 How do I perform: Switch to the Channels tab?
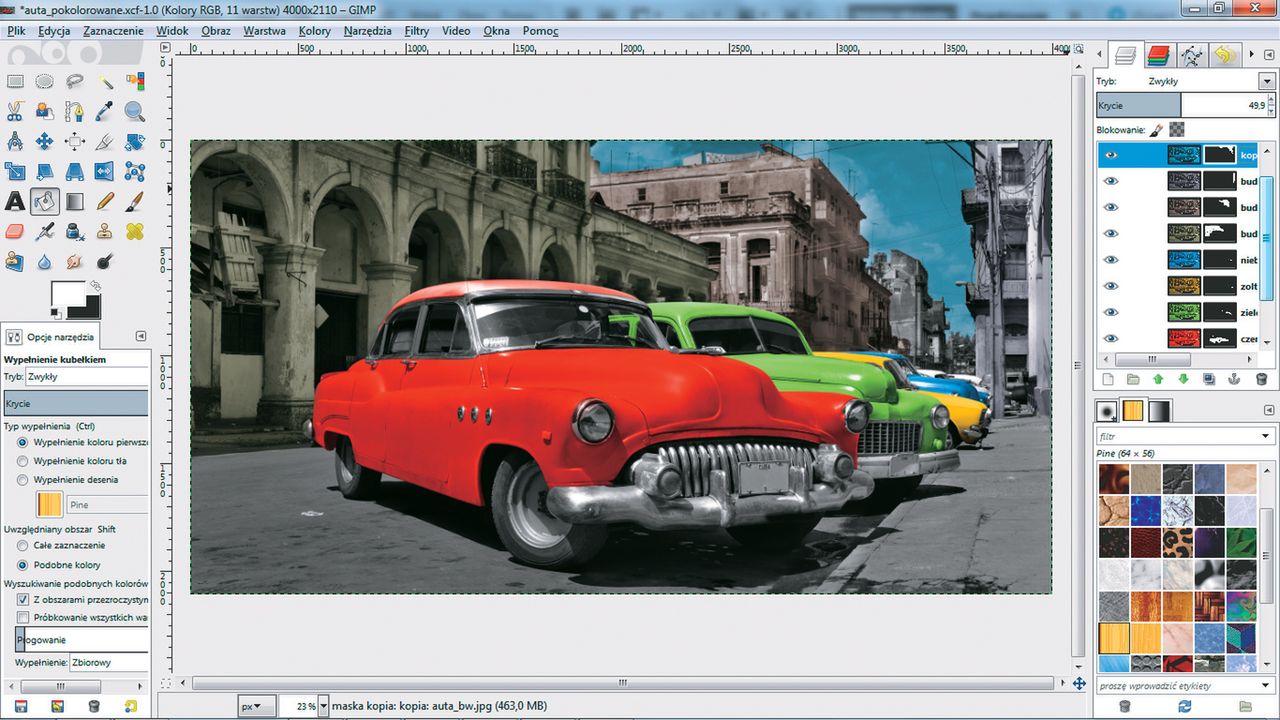click(1158, 56)
